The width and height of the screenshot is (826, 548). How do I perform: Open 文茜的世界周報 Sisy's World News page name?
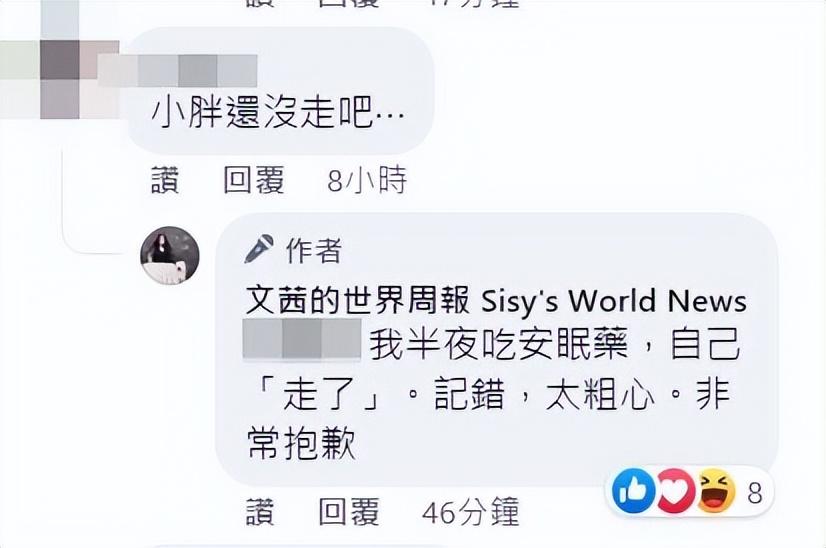496,301
